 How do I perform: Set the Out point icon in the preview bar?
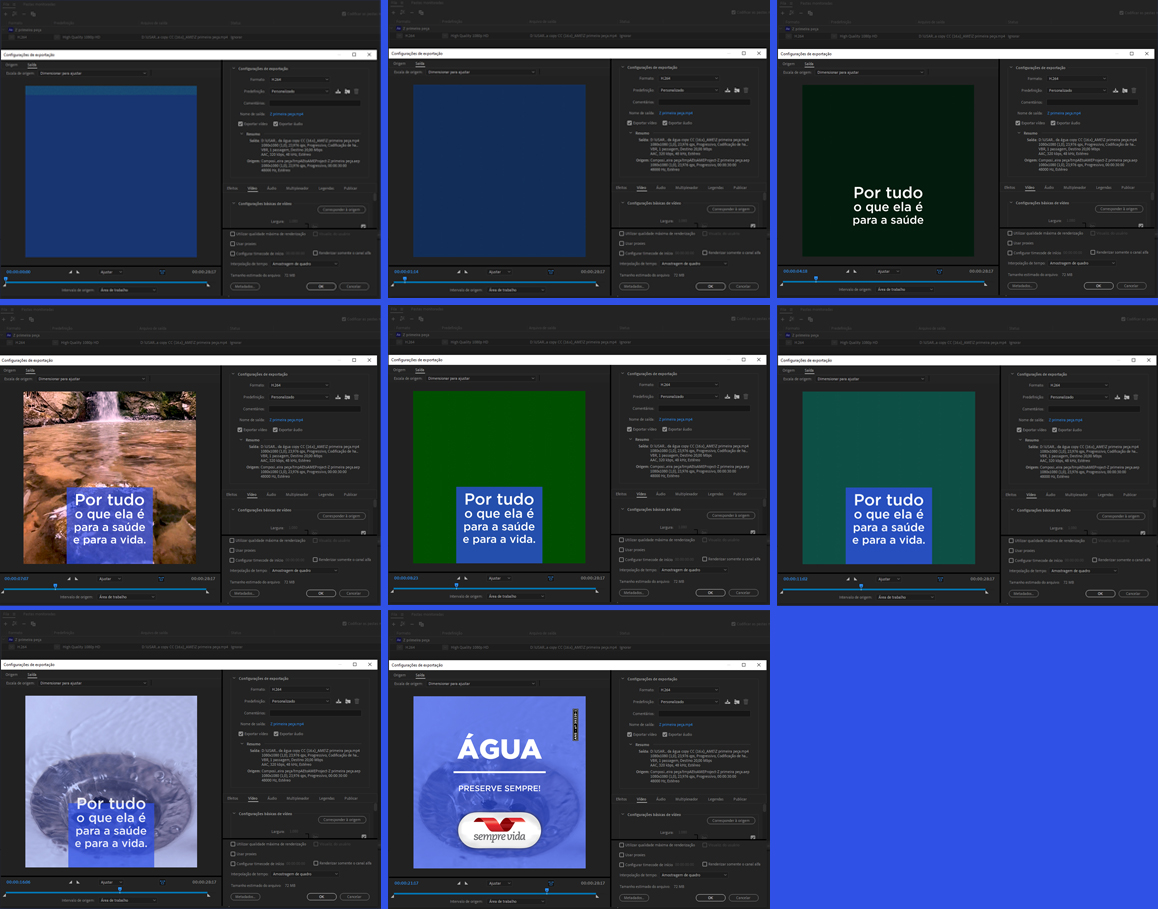tap(77, 272)
